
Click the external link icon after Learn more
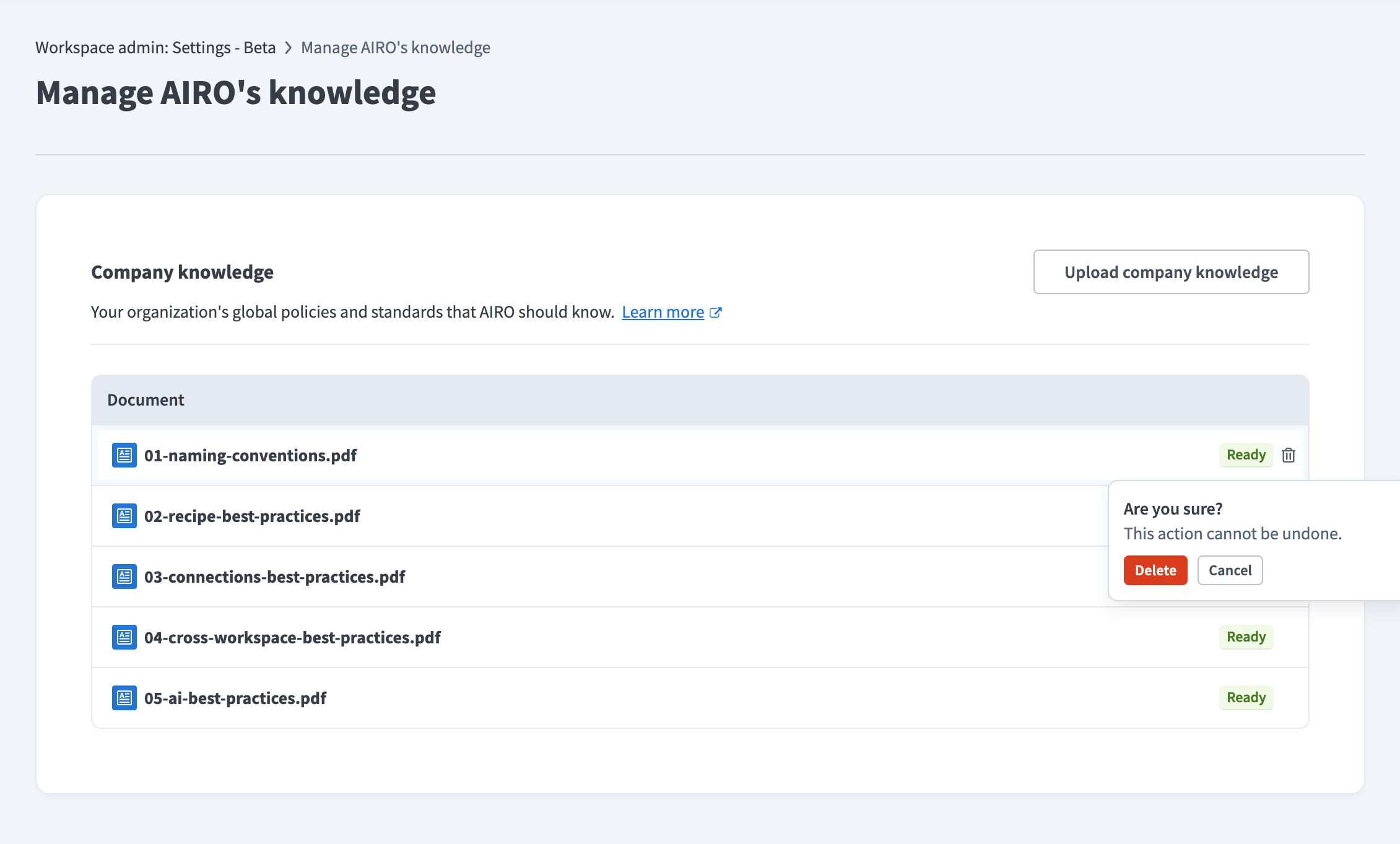[x=716, y=313]
